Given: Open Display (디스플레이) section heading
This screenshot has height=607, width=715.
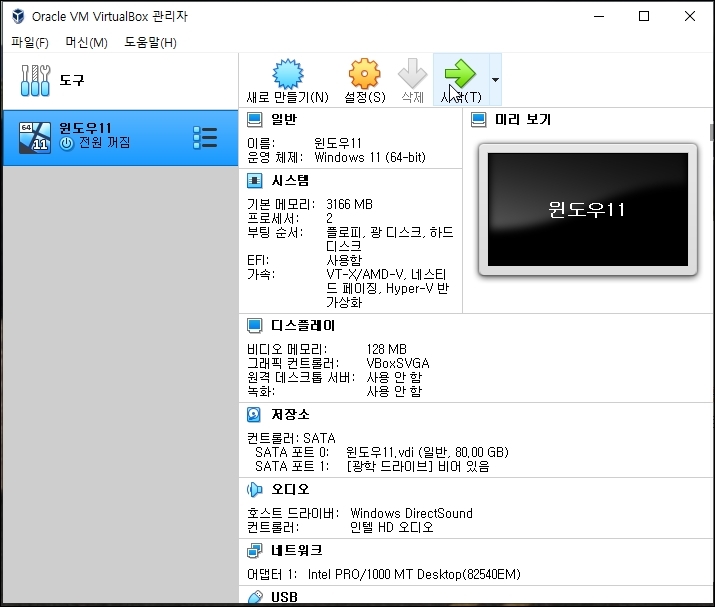Looking at the screenshot, I should tap(303, 326).
